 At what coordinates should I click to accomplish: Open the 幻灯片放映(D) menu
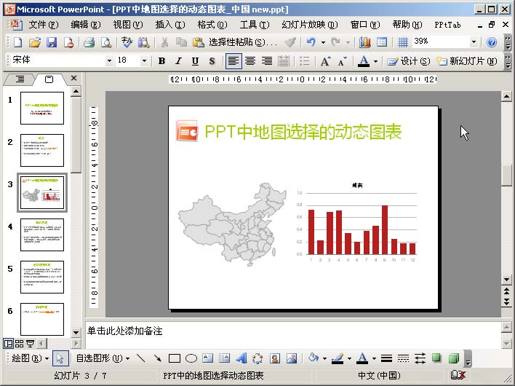click(310, 25)
